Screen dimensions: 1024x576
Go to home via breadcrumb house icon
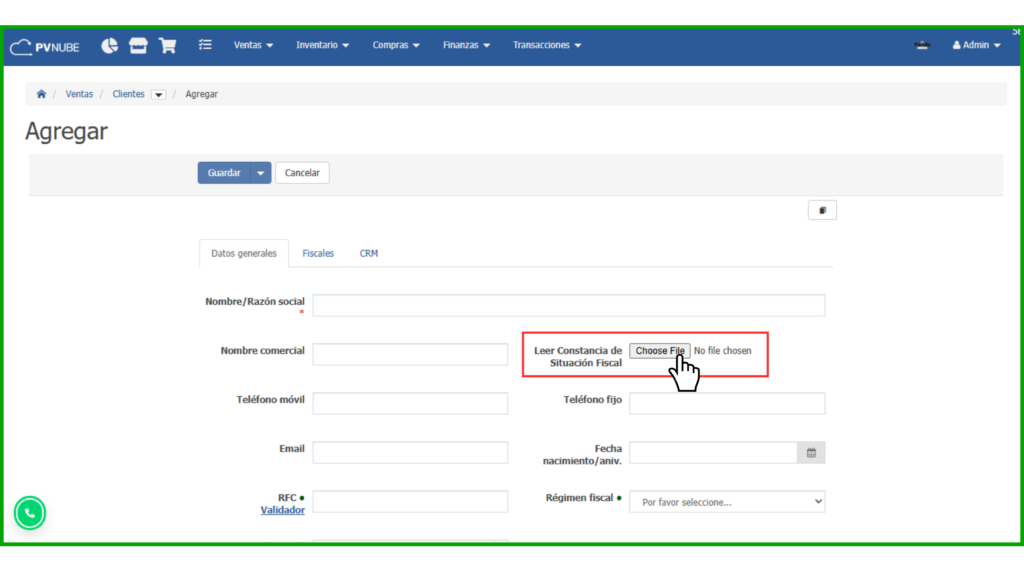pos(41,94)
